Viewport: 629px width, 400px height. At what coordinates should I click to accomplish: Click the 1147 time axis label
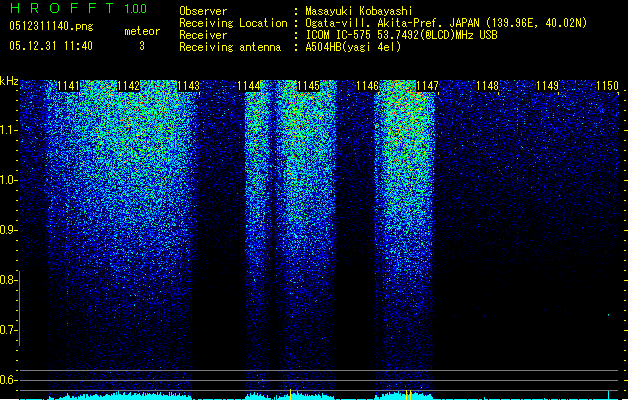click(428, 86)
